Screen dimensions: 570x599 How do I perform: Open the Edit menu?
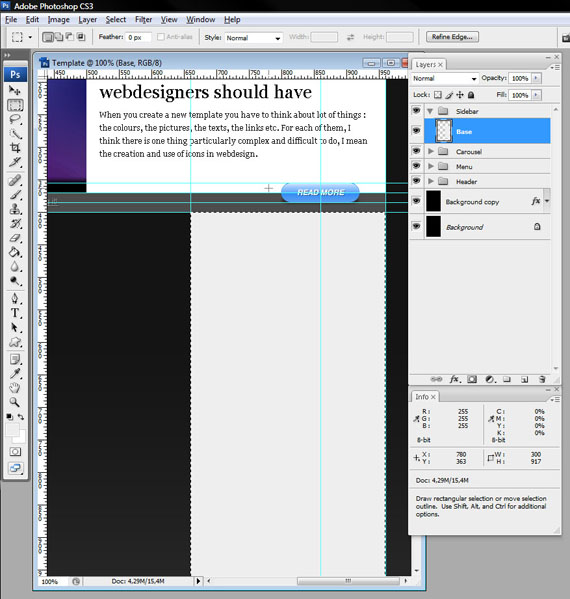coord(32,19)
